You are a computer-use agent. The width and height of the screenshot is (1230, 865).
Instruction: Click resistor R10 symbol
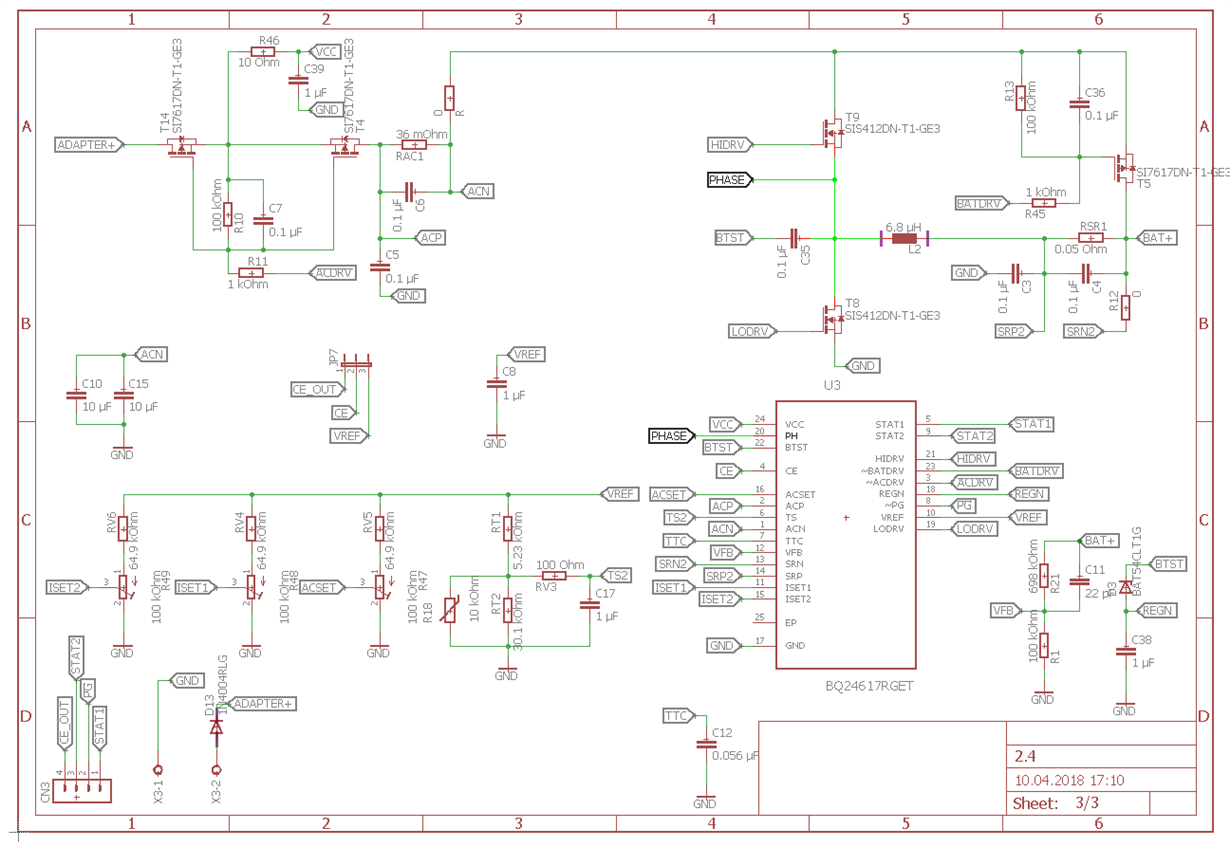tap(228, 214)
